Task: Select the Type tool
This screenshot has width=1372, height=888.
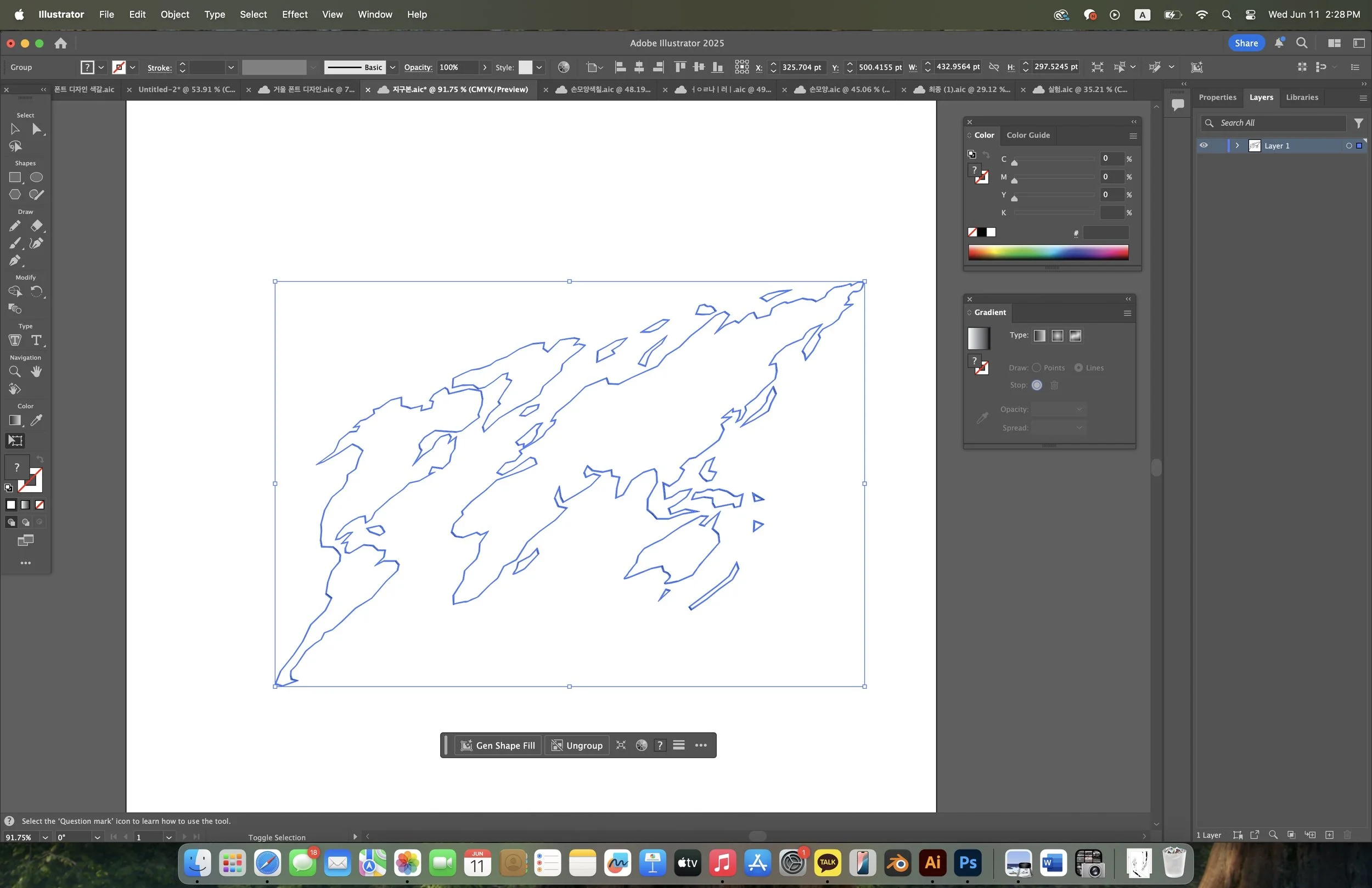Action: [36, 340]
